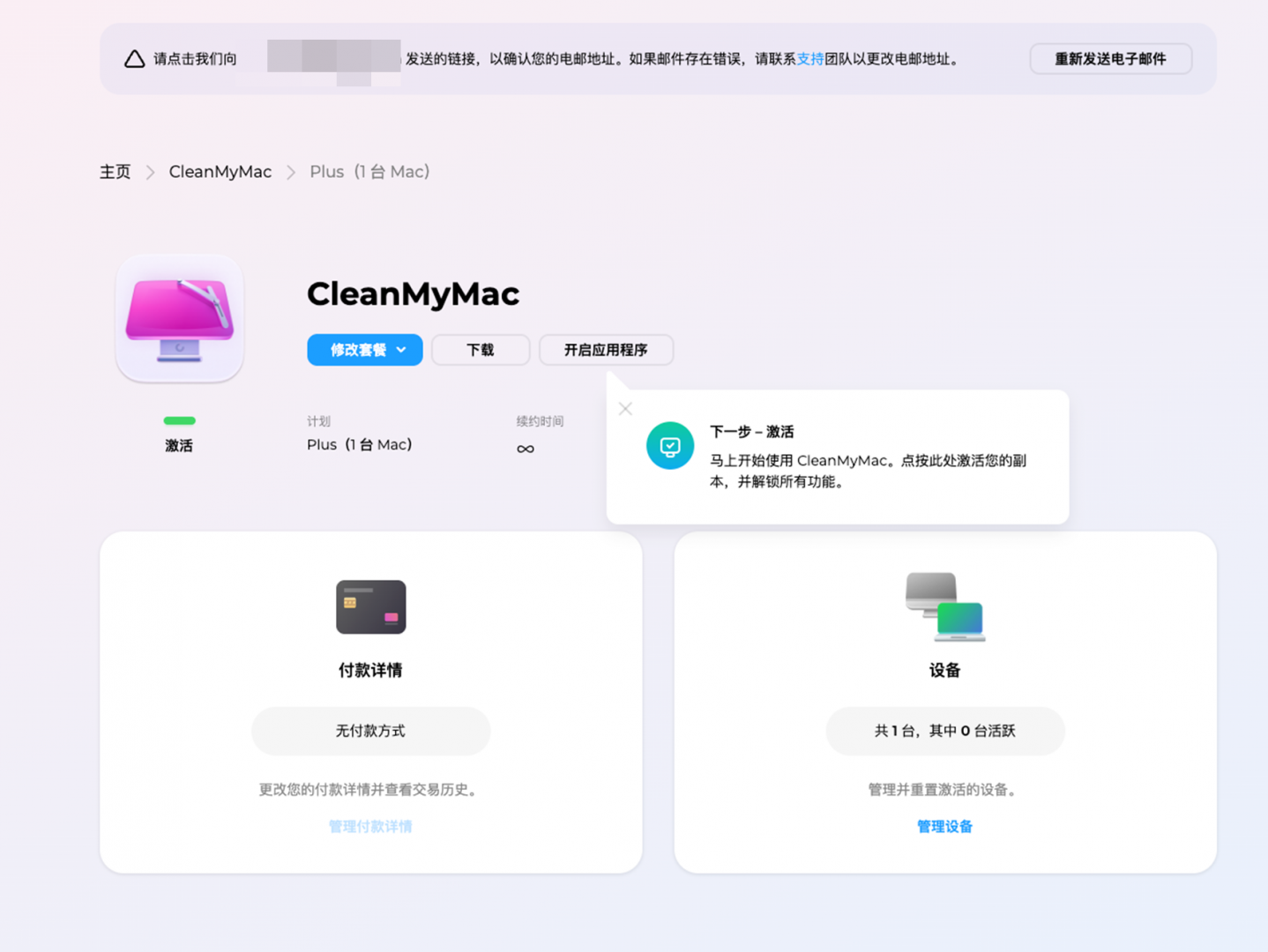Open CleanMyMac breadcrumb link

[x=220, y=172]
